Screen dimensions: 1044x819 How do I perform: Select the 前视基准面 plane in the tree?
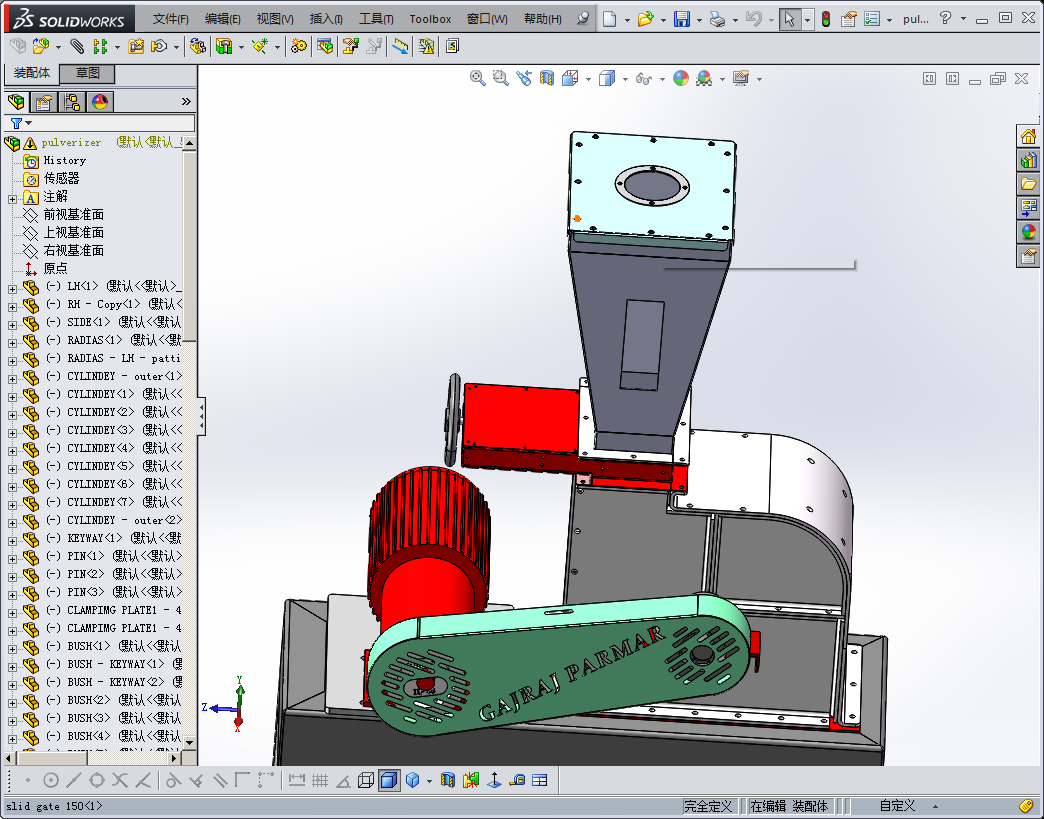click(x=73, y=214)
